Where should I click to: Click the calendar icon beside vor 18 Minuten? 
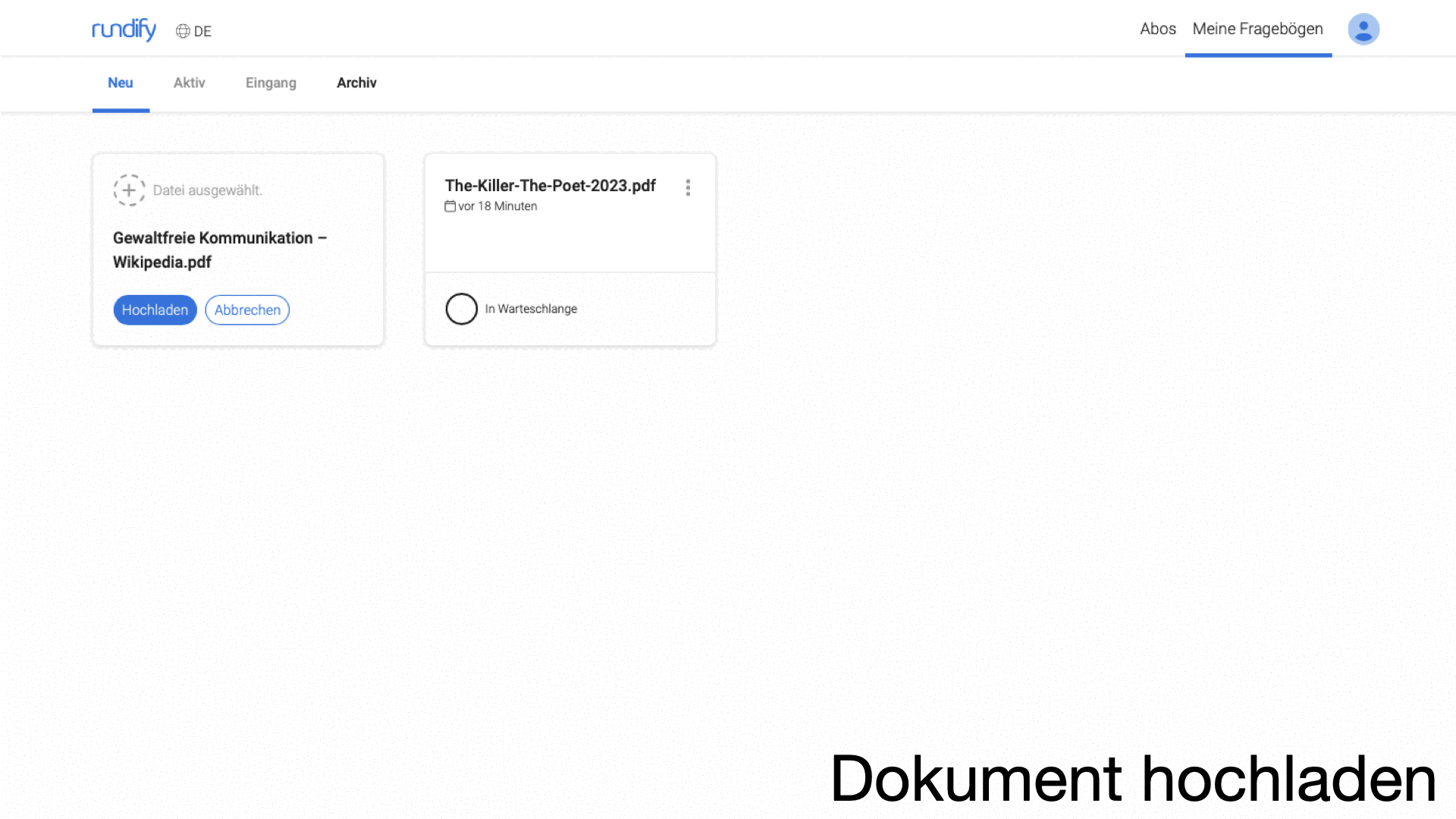(x=450, y=206)
